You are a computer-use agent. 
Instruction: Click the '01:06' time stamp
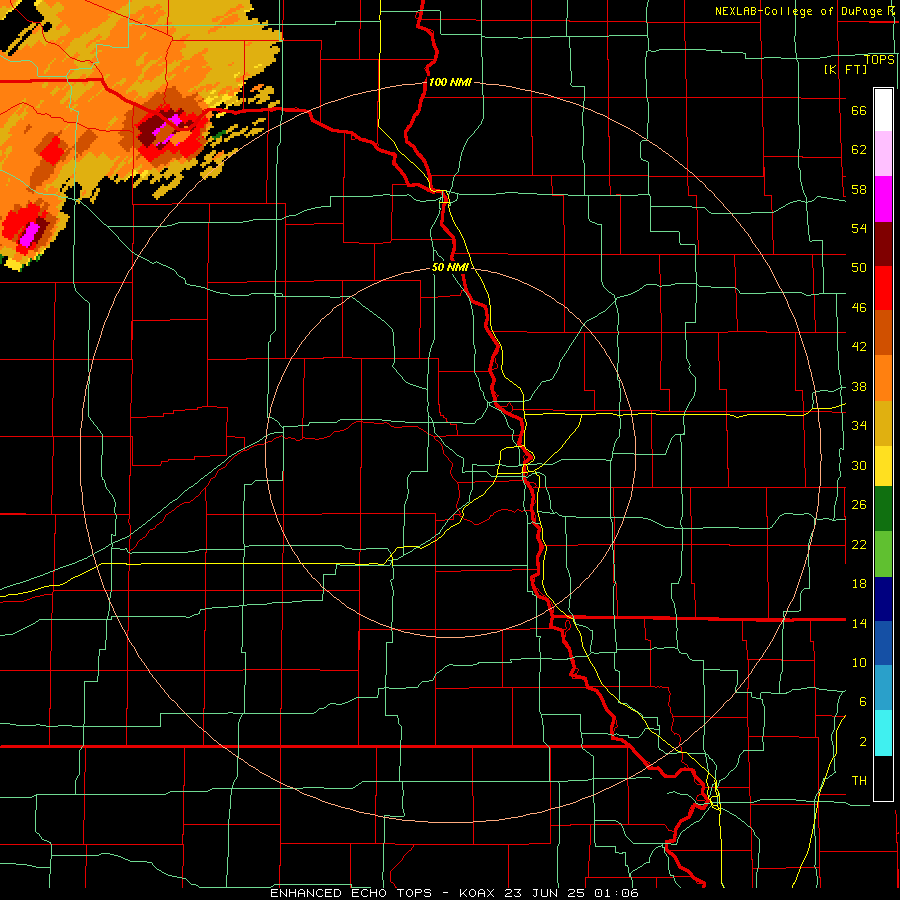616,893
